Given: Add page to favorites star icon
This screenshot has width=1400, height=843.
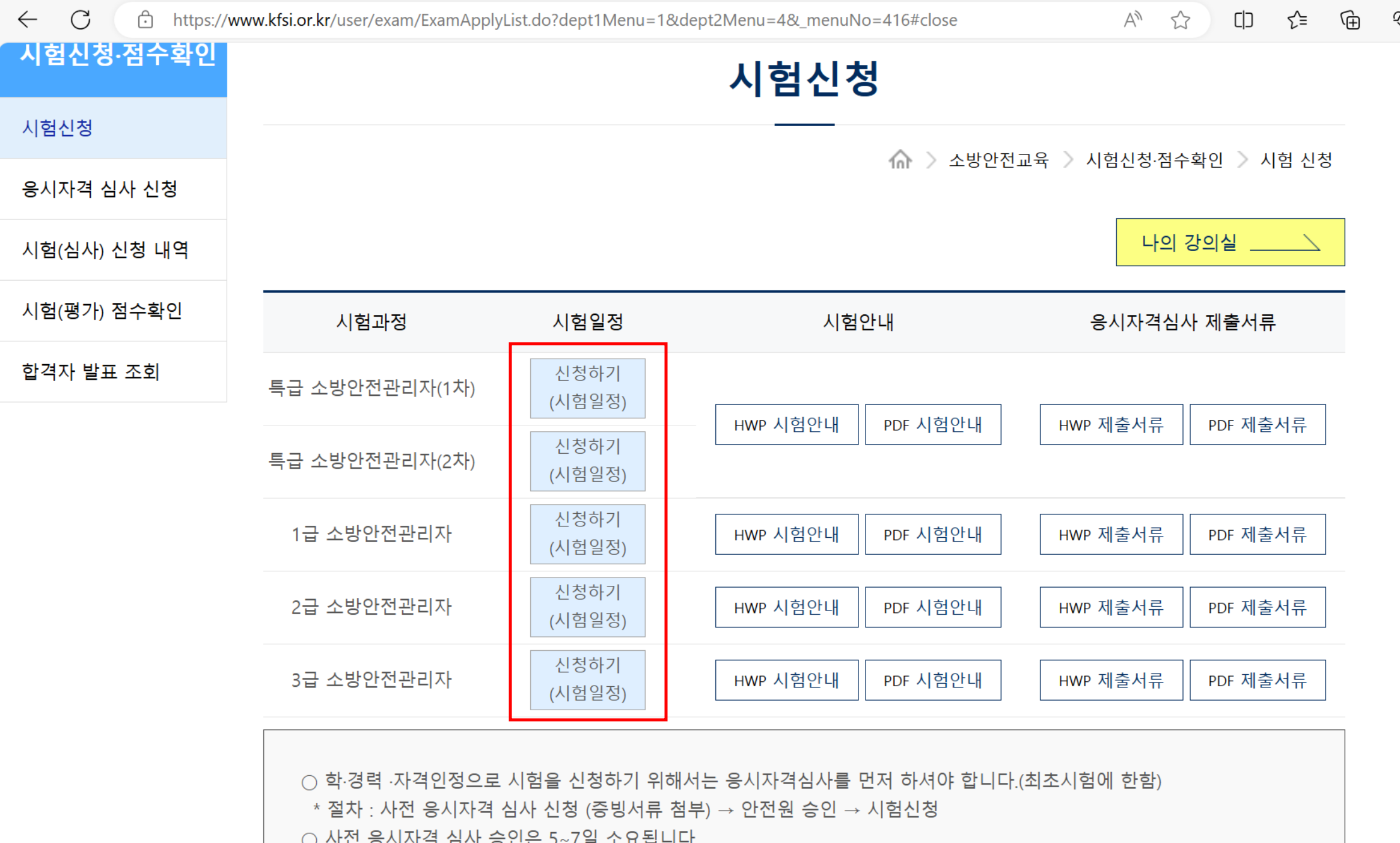Looking at the screenshot, I should [x=1180, y=20].
